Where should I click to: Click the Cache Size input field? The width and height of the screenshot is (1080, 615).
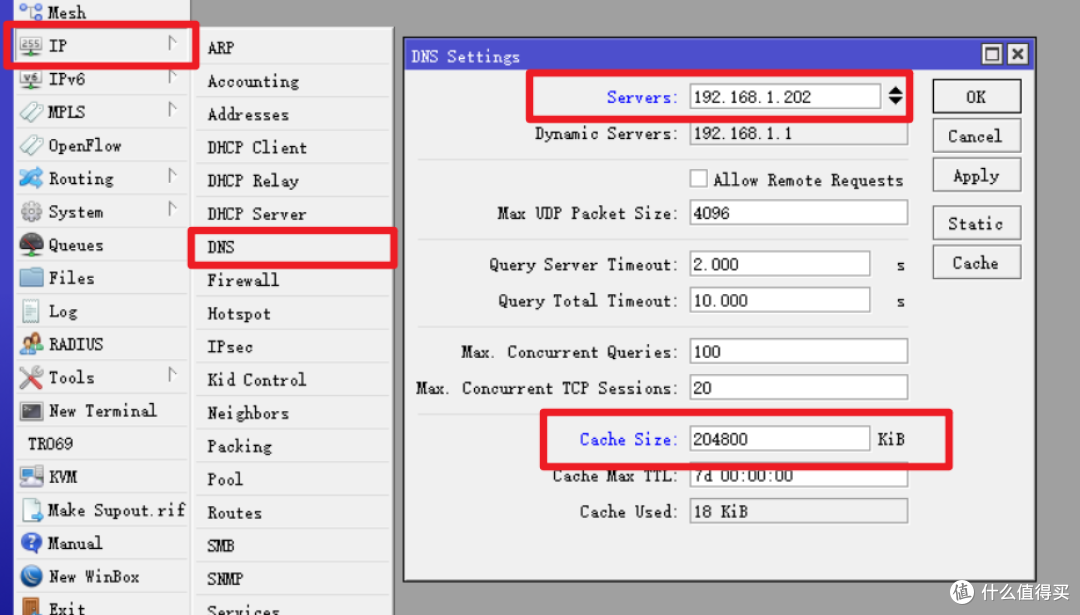click(x=779, y=439)
